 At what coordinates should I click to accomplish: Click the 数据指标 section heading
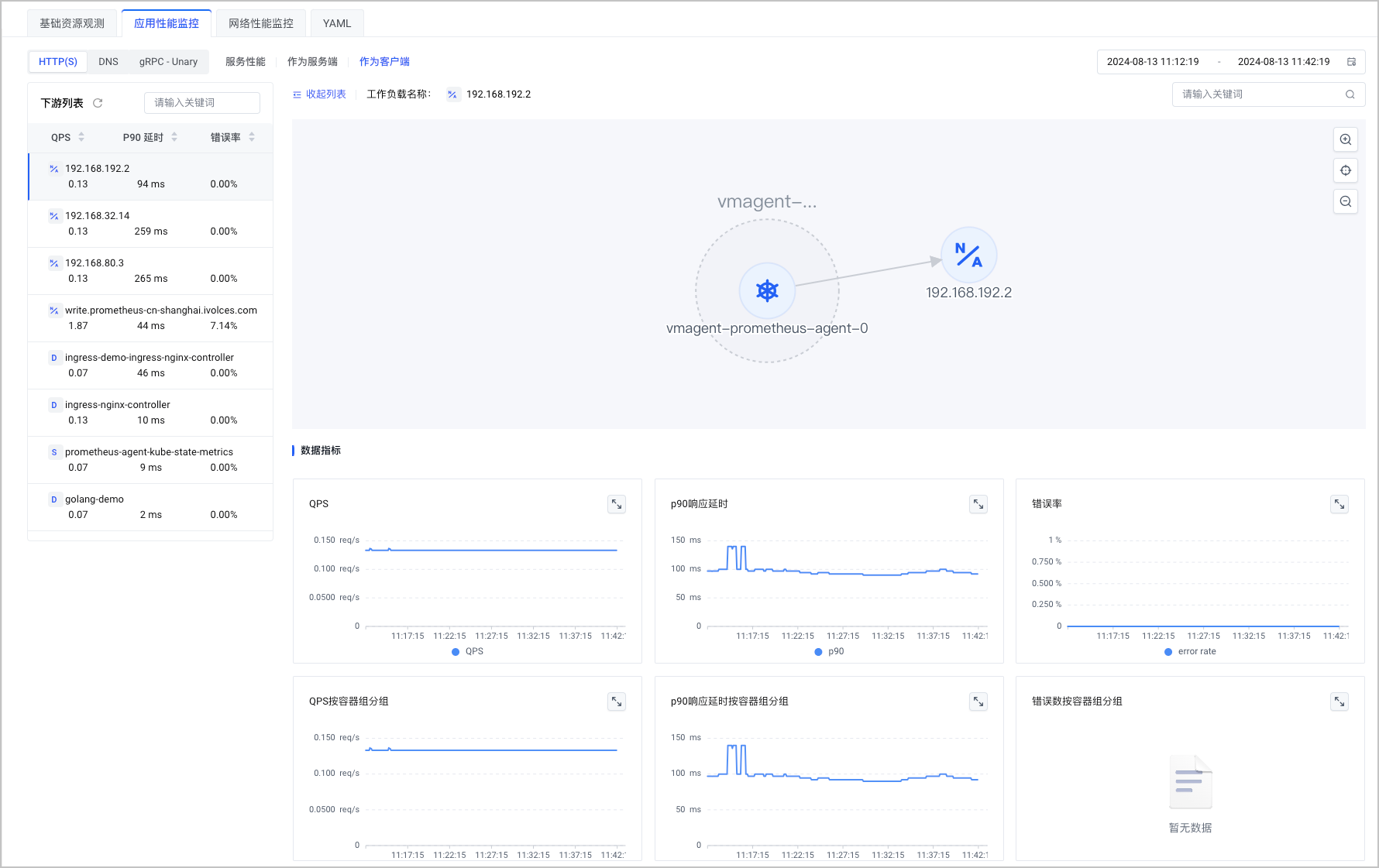[321, 451]
